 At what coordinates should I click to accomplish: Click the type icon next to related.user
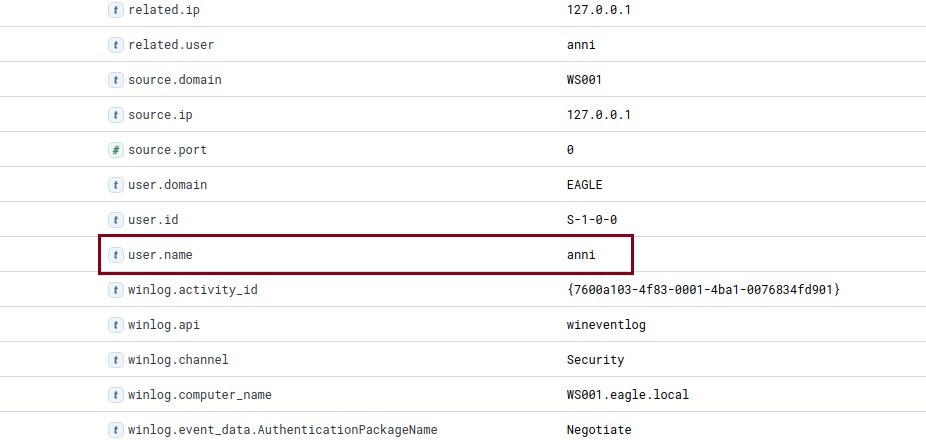tap(116, 45)
